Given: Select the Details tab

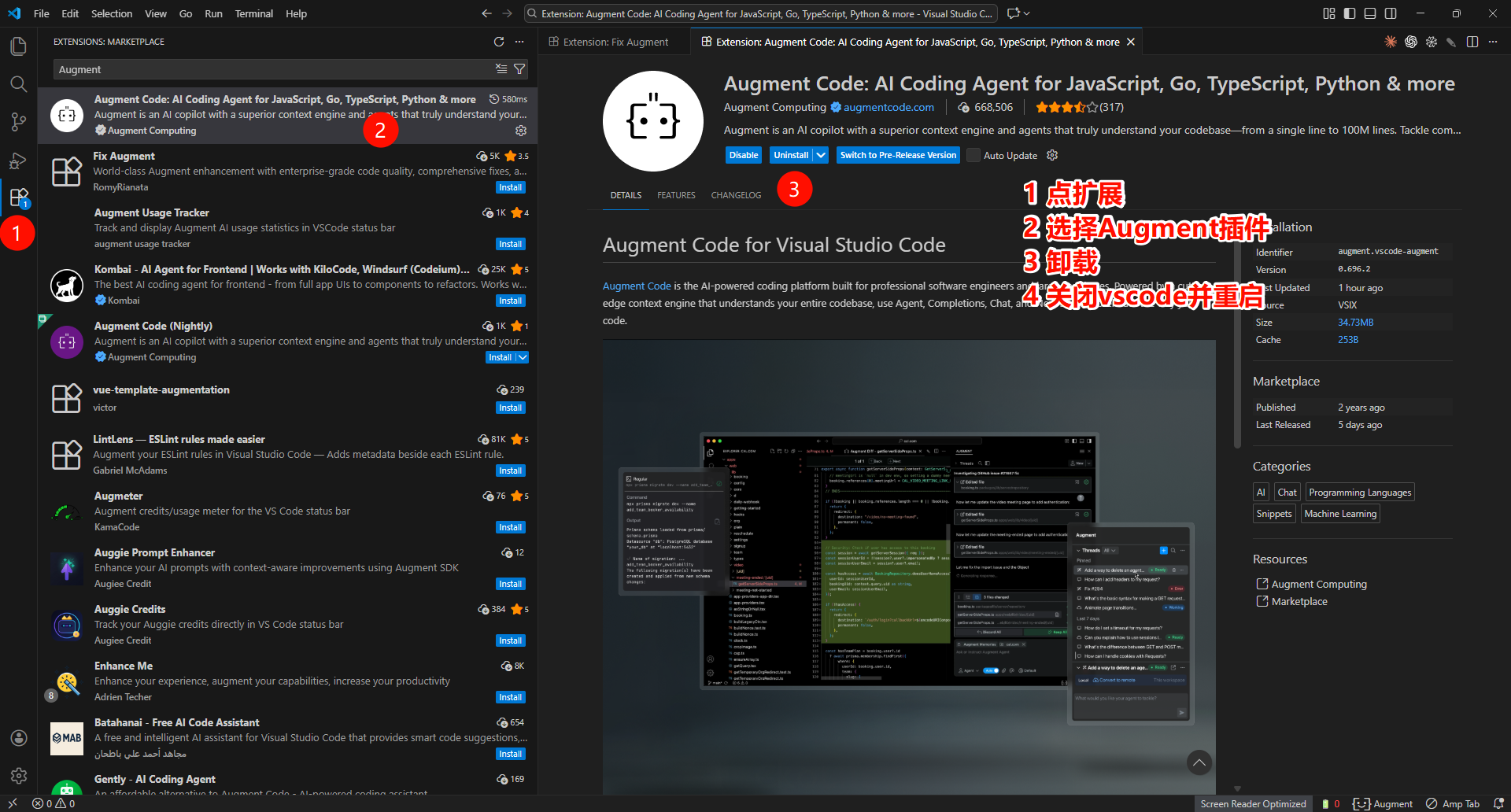Looking at the screenshot, I should pos(626,195).
